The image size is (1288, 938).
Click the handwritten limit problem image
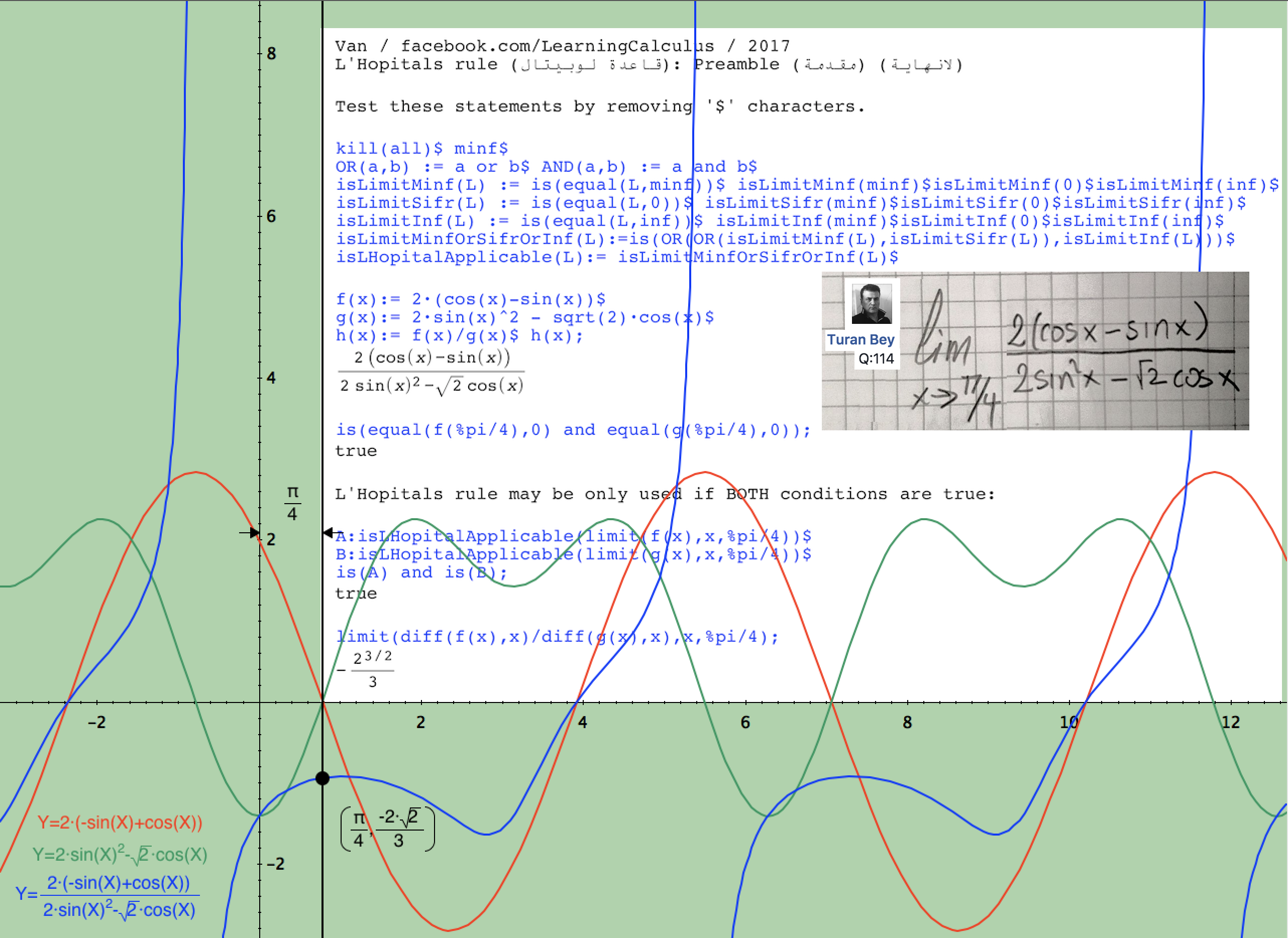1035,351
